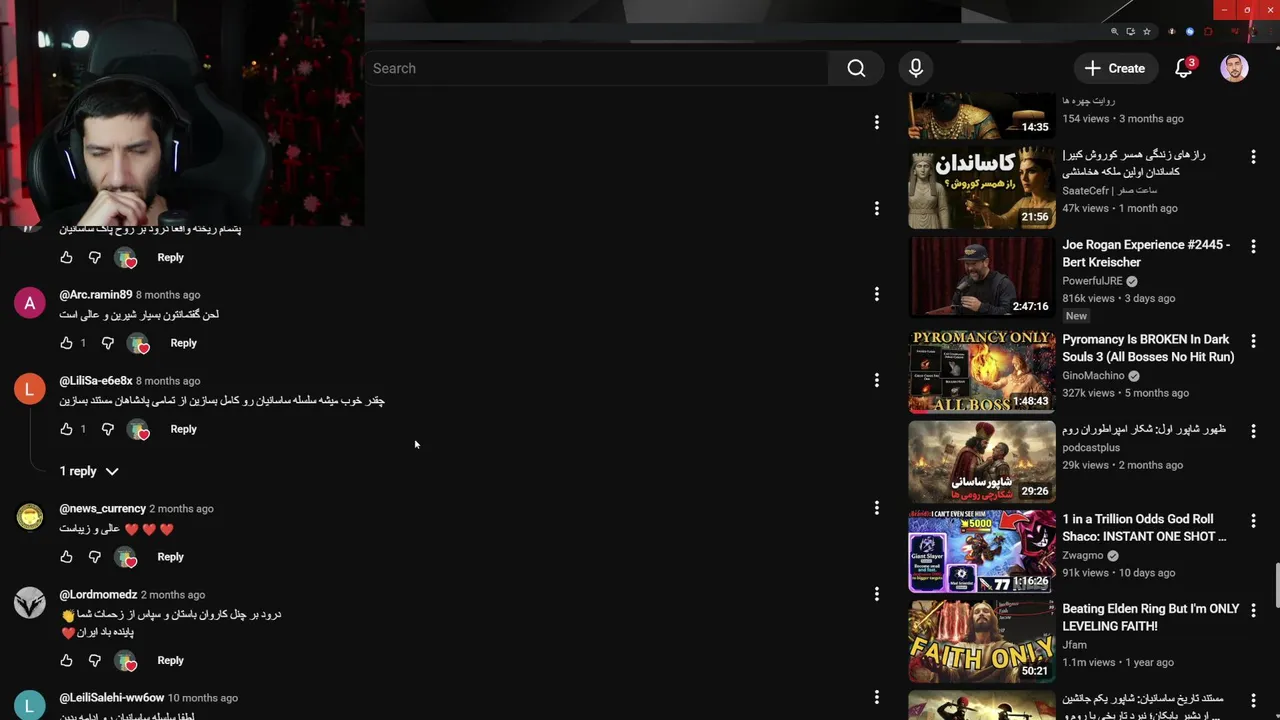
Task: Open options menu for SaateCefr Kassandan video
Action: click(1253, 157)
